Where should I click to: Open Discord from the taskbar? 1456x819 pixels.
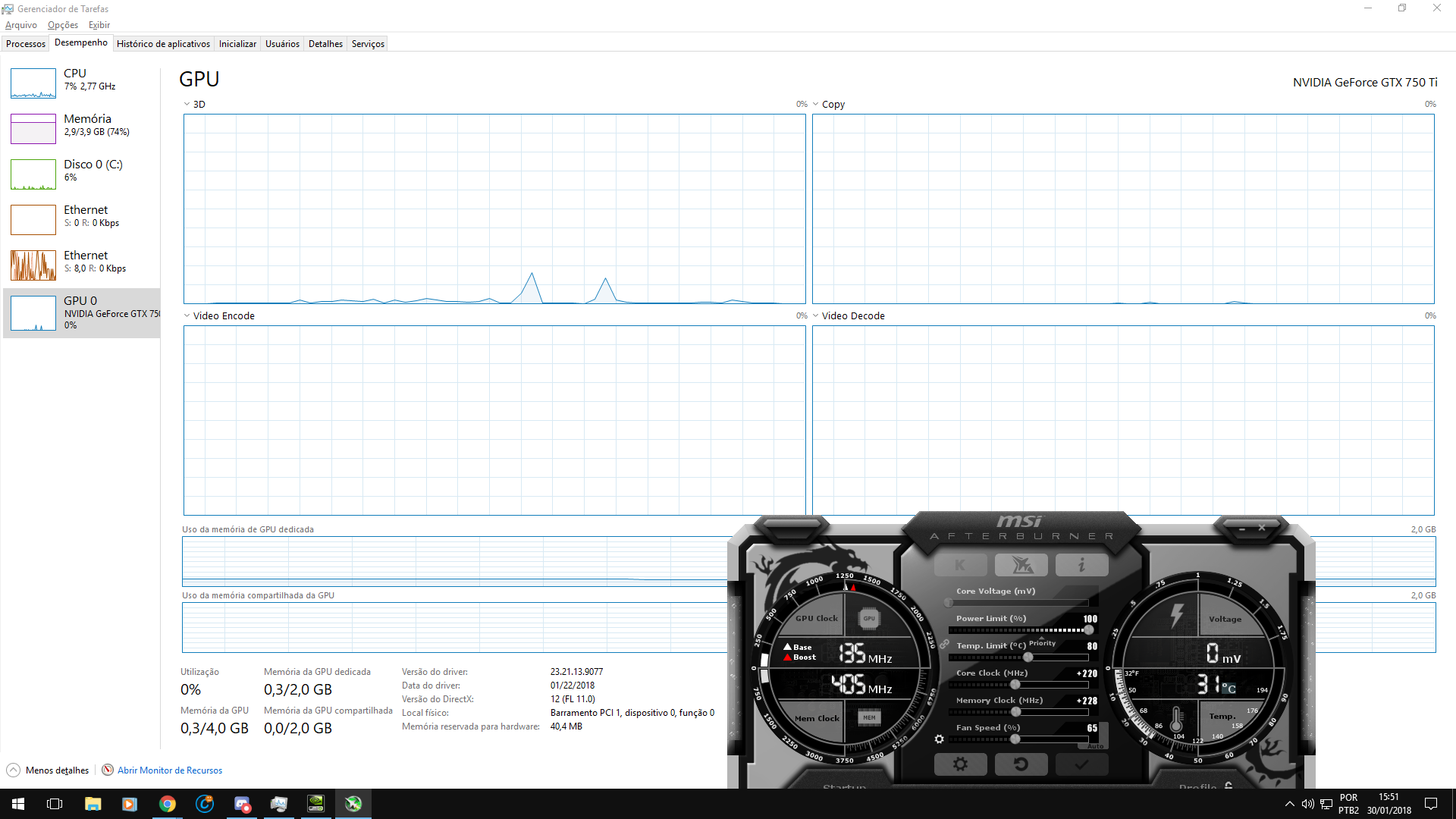click(x=242, y=804)
